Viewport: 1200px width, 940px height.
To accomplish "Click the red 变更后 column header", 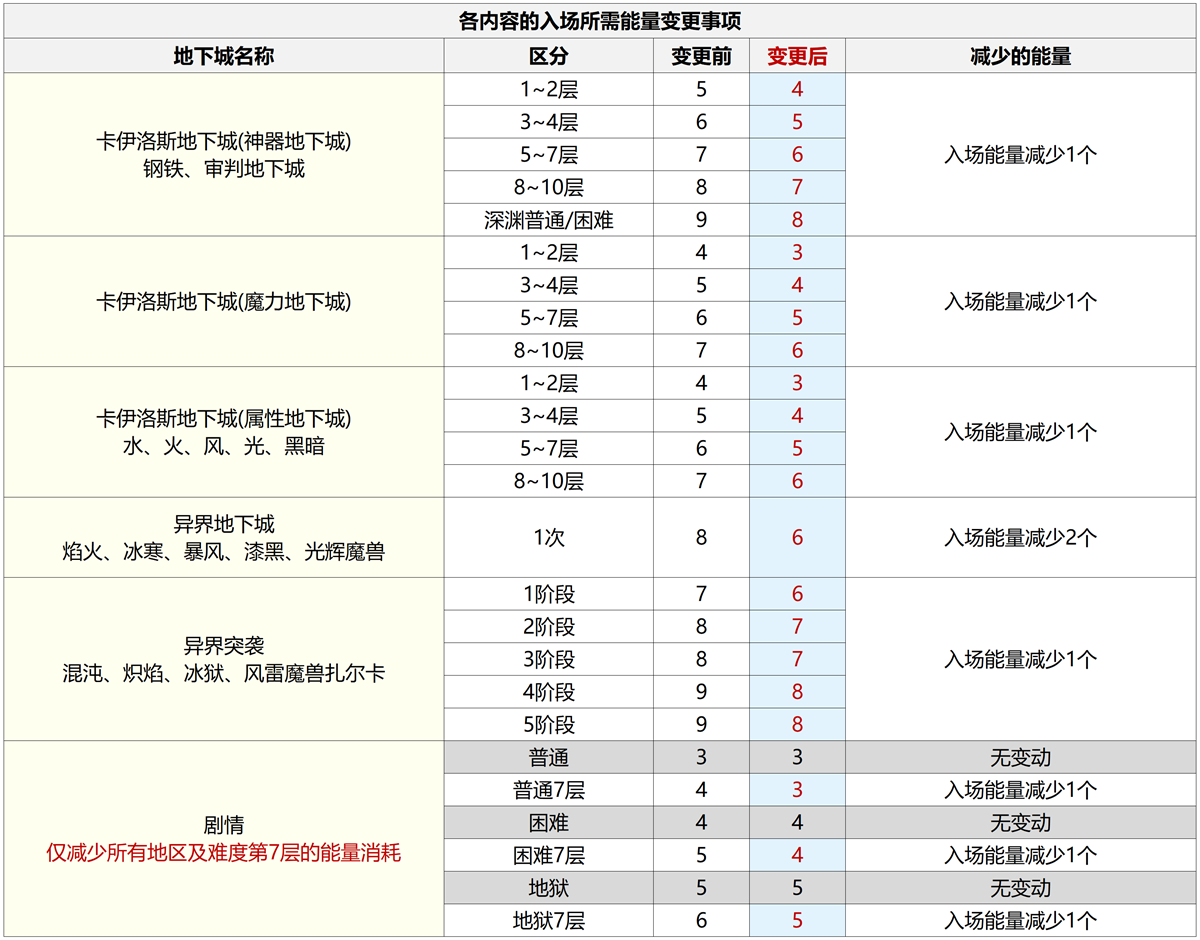I will (x=797, y=56).
